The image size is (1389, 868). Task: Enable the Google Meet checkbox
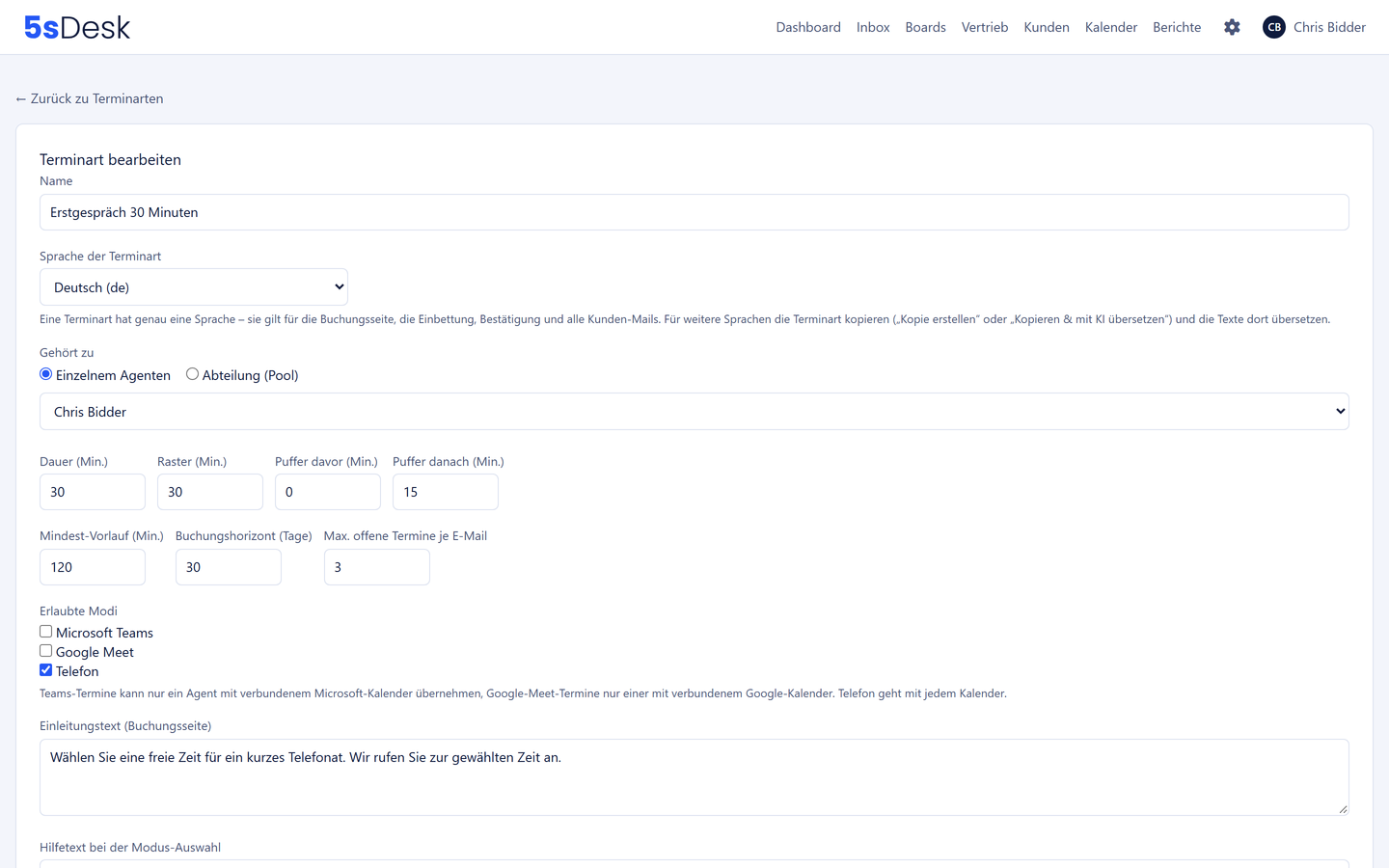click(45, 651)
